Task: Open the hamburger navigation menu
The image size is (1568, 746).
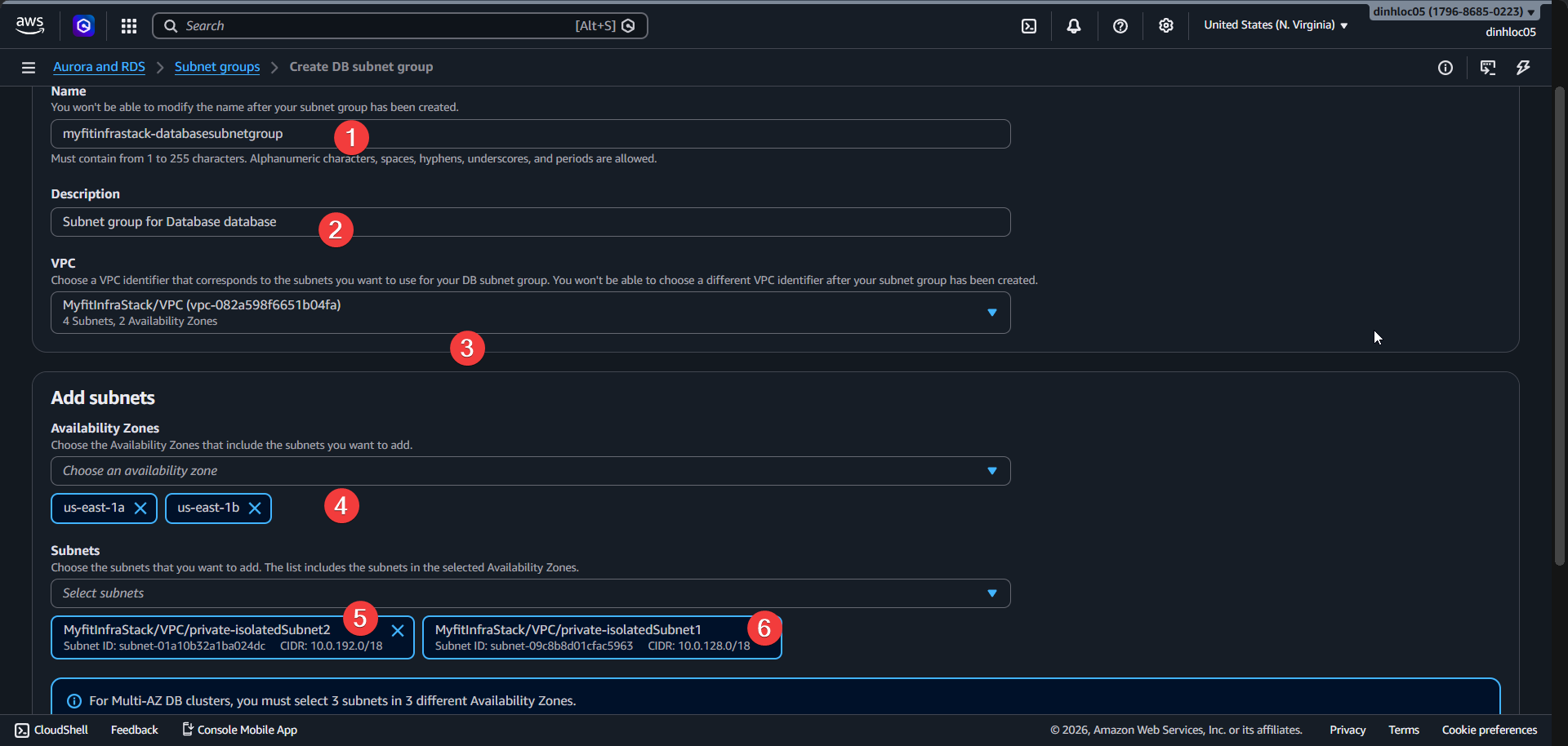Action: [x=28, y=67]
